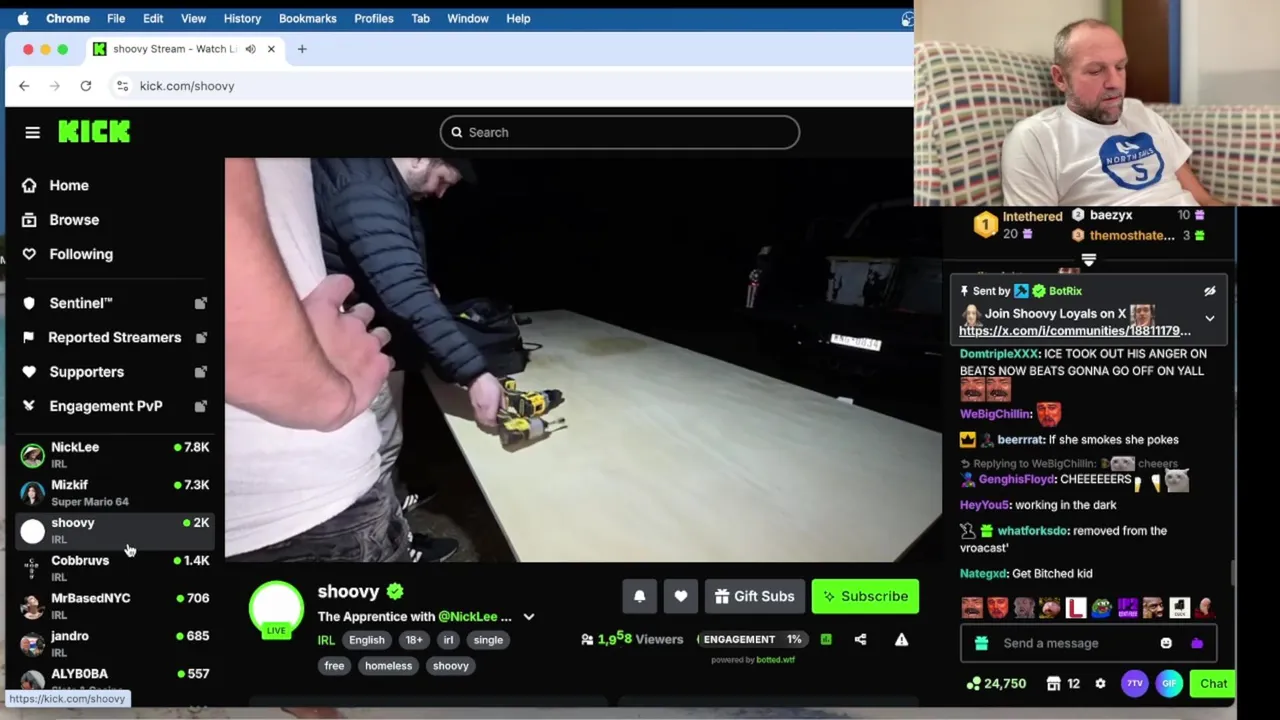The height and width of the screenshot is (720, 1280).
Task: Open Mizkif's channel from recommended list
Action: tap(114, 492)
